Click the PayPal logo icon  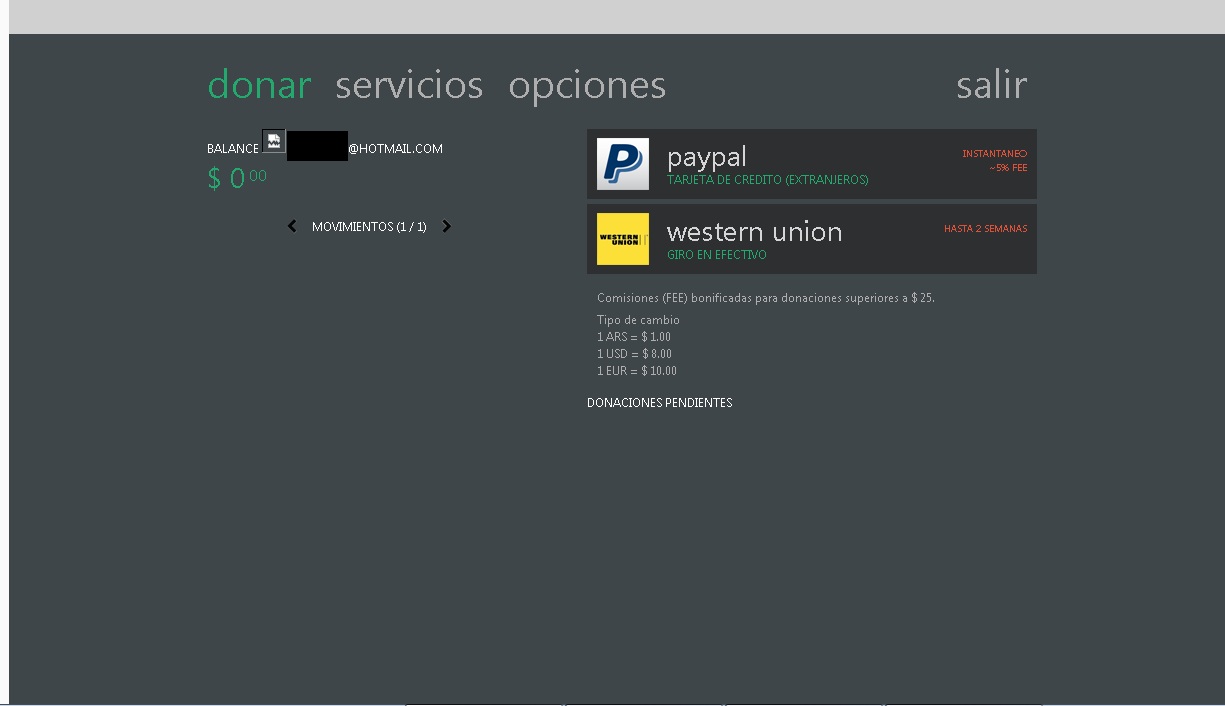point(623,164)
